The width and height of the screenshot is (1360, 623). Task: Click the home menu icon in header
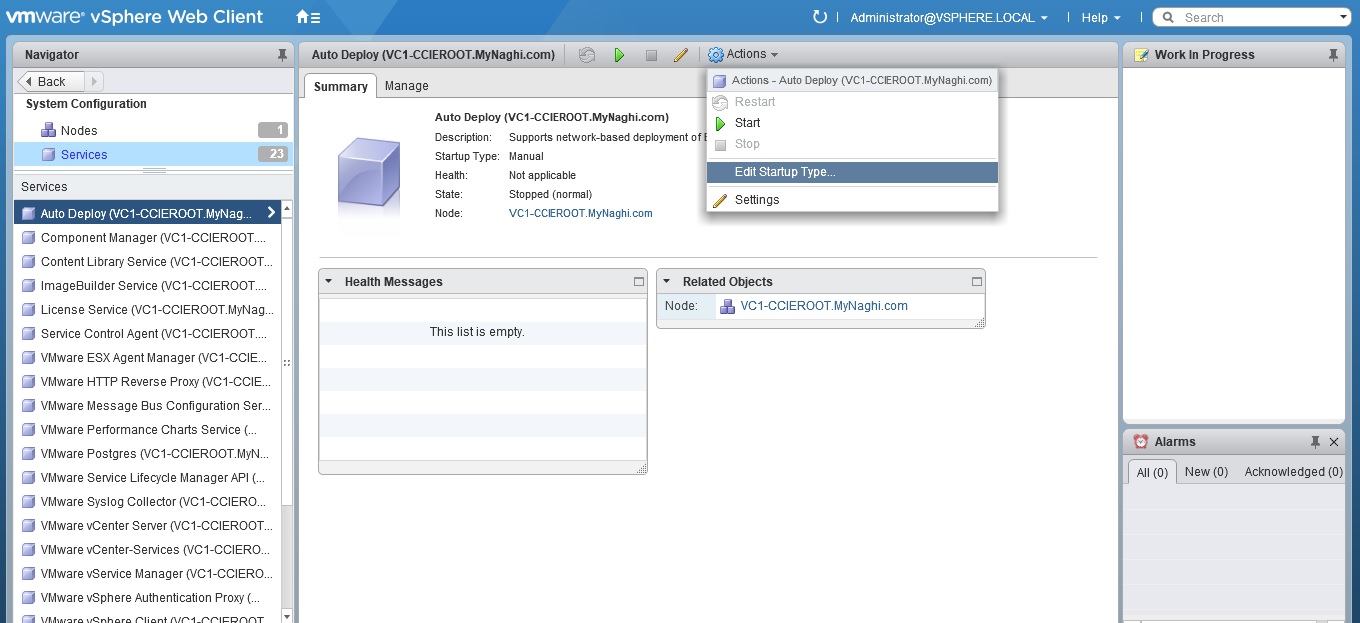[x=308, y=17]
